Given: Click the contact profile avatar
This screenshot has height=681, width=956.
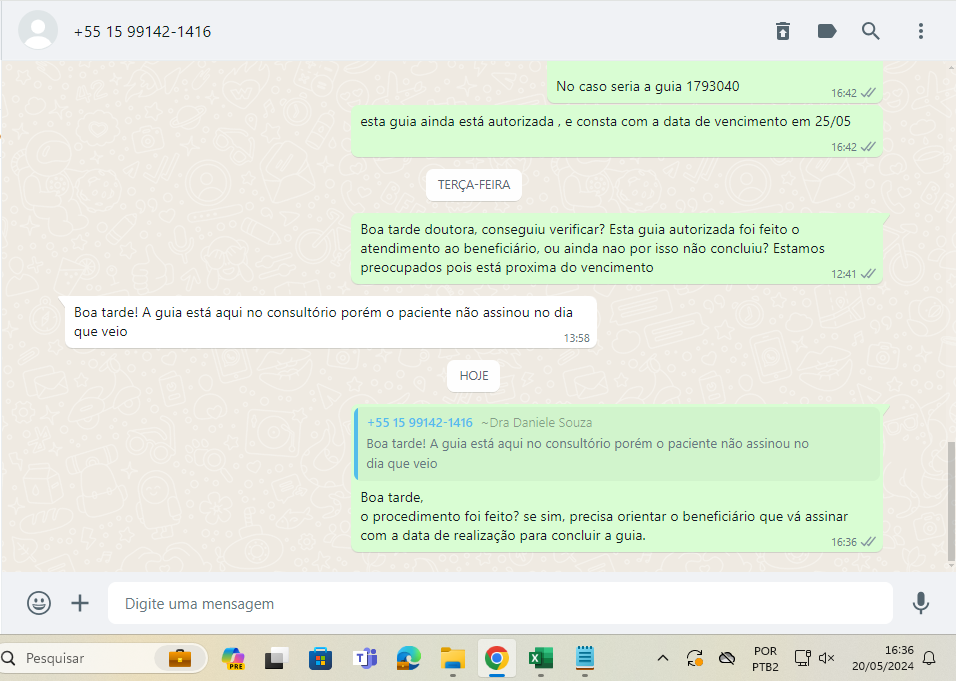Looking at the screenshot, I should [x=39, y=31].
